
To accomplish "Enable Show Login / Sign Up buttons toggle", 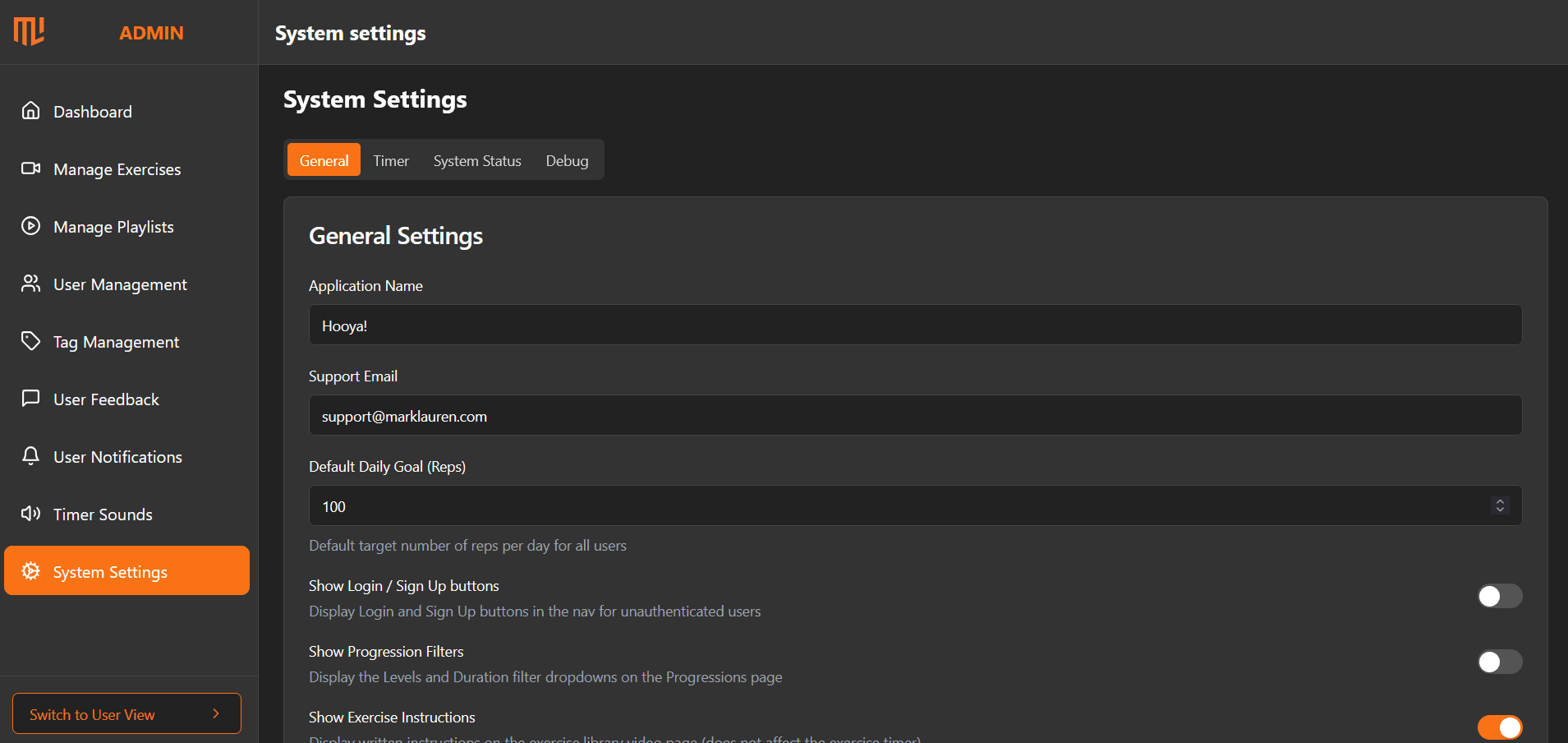I will 1500,596.
